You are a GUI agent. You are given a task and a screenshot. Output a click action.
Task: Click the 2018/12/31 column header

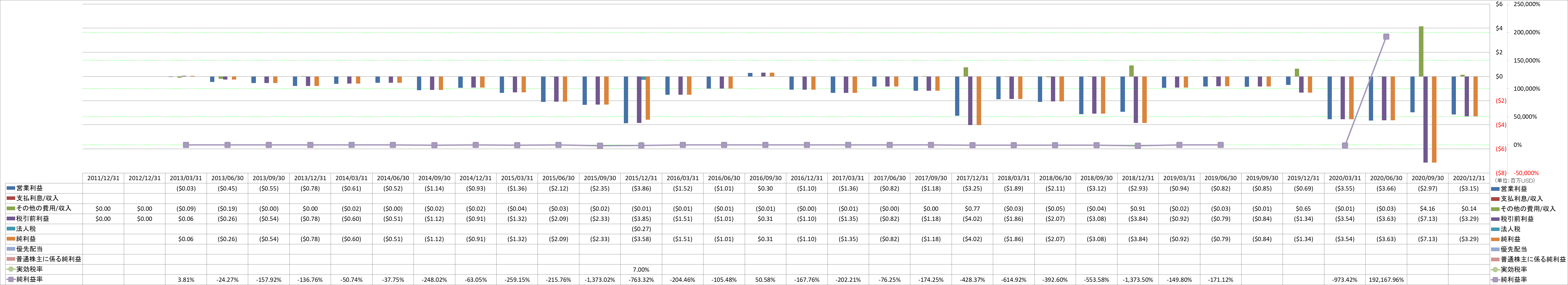click(x=1138, y=179)
